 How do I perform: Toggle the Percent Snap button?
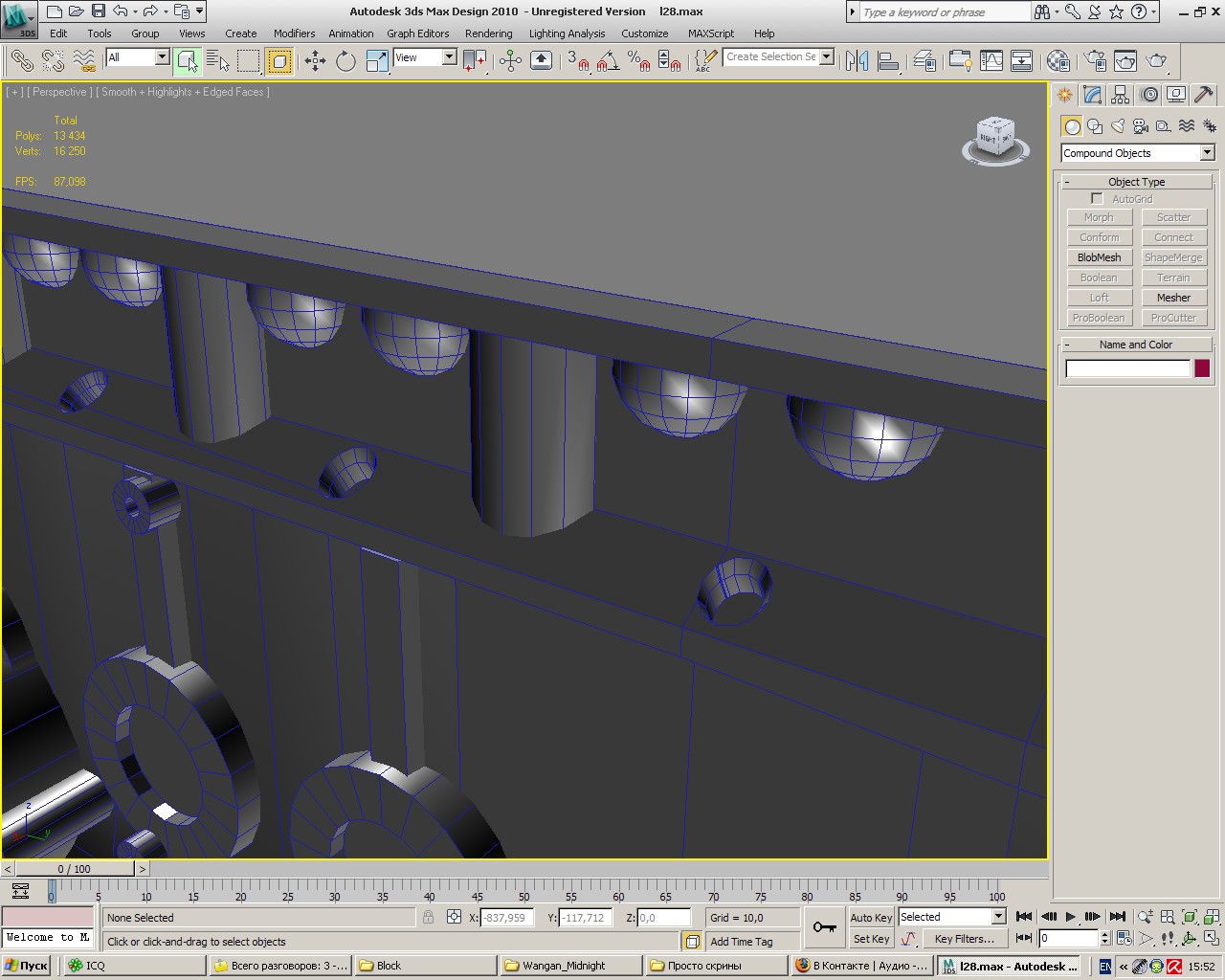point(638,61)
